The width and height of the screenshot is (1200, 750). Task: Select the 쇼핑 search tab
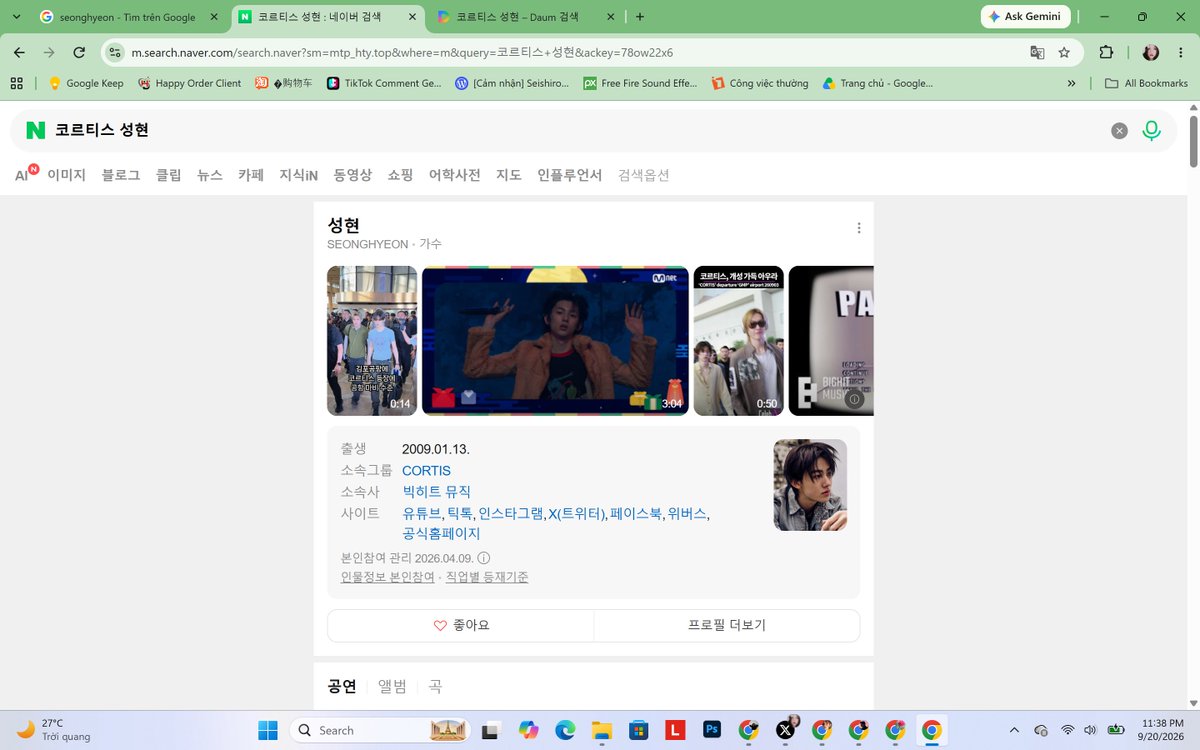coord(401,175)
